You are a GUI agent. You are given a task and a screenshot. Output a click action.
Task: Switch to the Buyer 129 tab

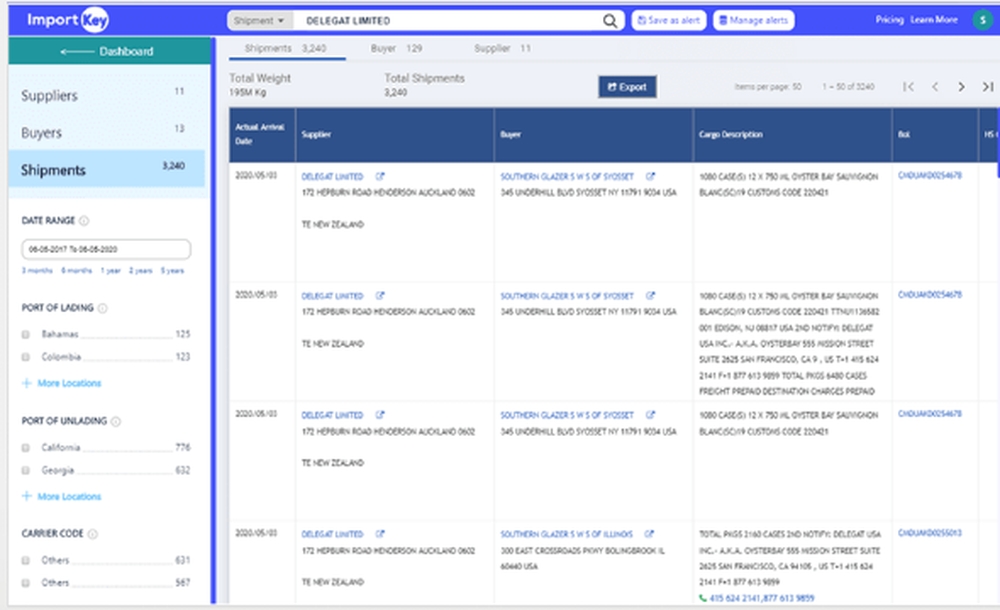coord(396,48)
